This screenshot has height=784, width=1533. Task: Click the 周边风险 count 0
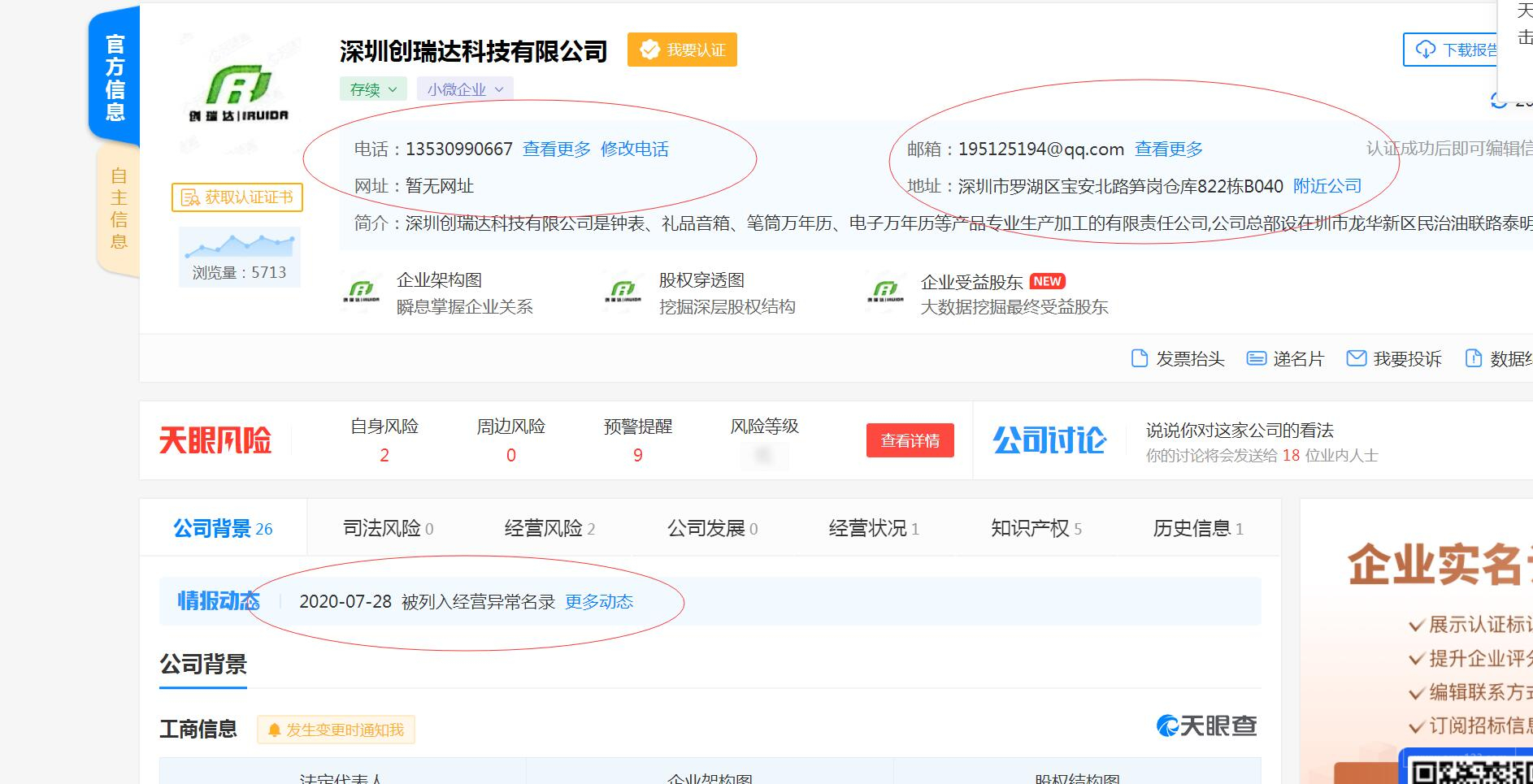click(x=511, y=456)
